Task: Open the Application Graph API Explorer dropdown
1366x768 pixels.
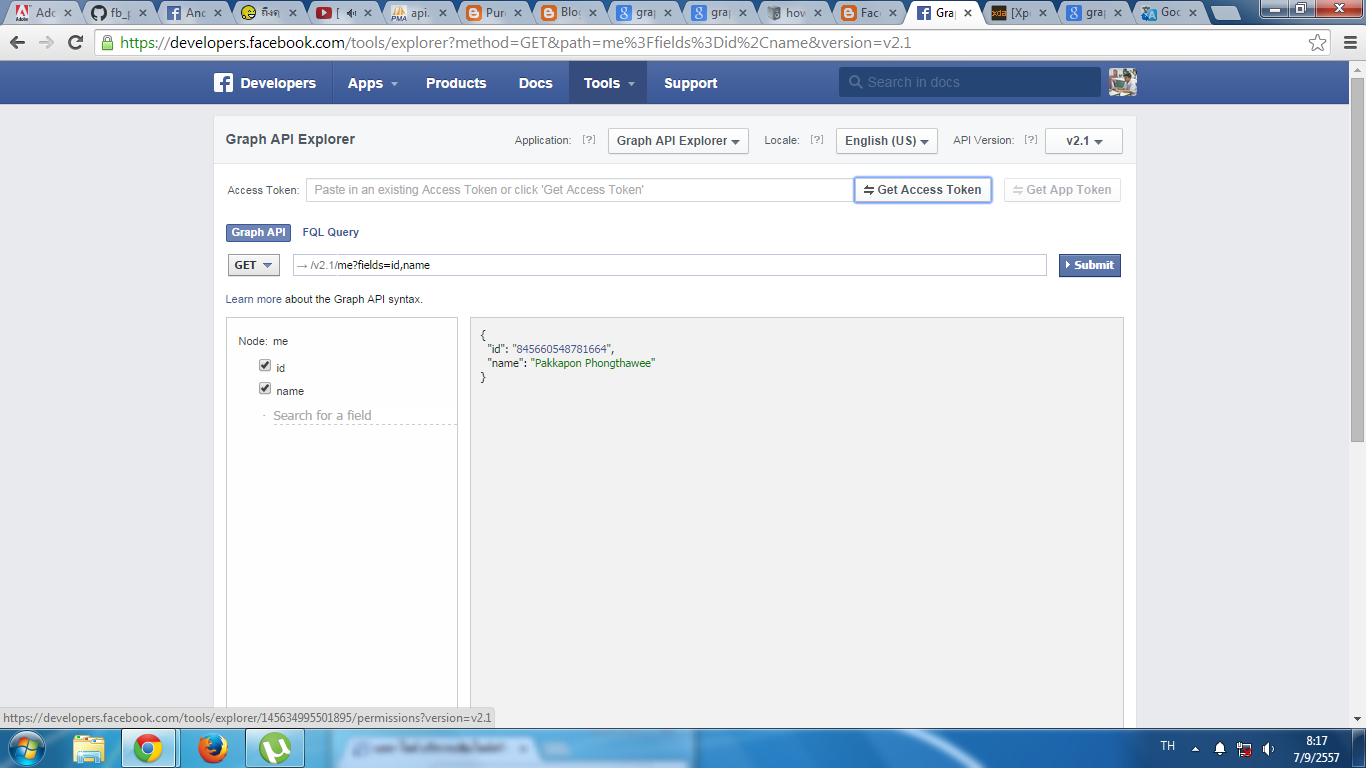Action: point(678,141)
